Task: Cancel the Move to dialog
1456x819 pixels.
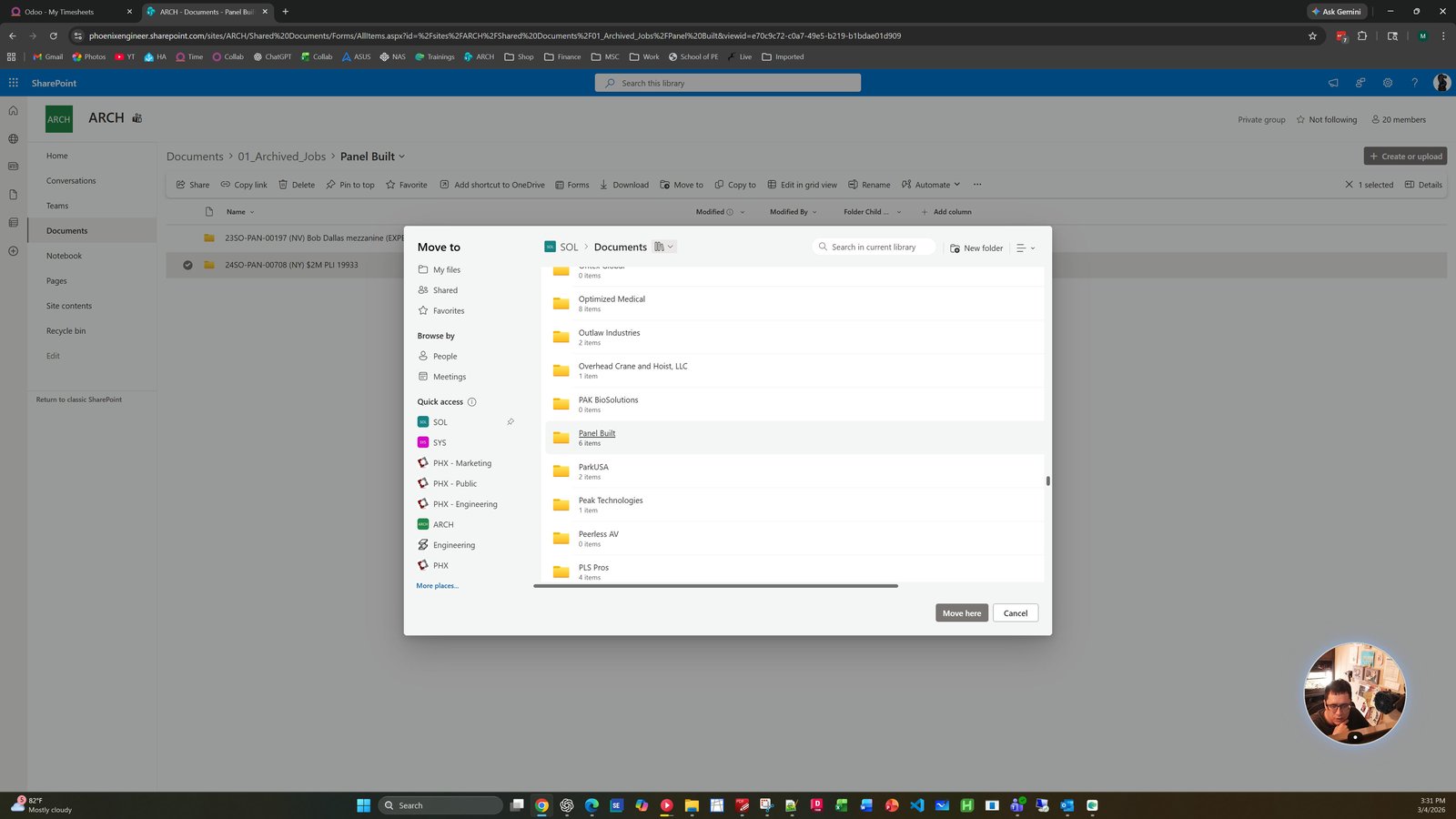Action: 1016,613
